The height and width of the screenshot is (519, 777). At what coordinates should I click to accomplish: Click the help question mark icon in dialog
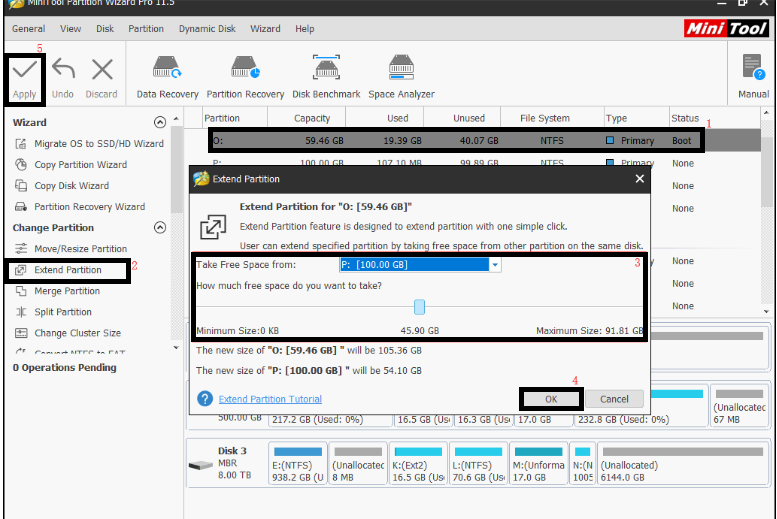coord(205,399)
